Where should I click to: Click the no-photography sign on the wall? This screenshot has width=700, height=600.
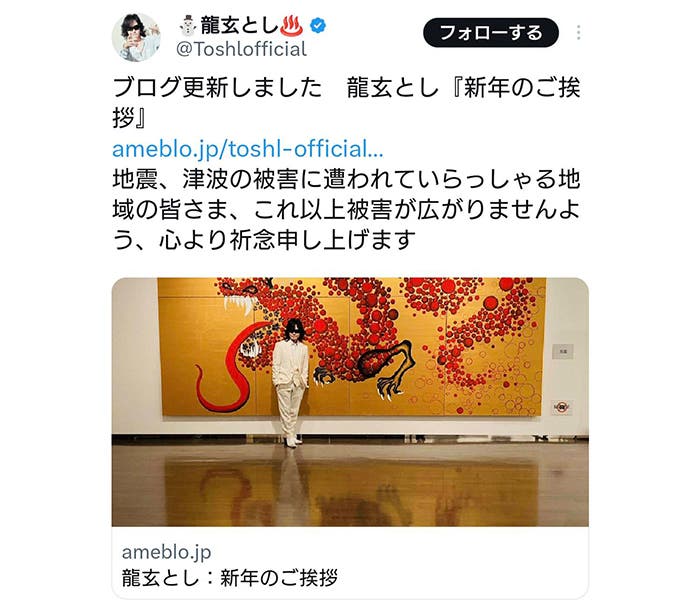tap(562, 407)
